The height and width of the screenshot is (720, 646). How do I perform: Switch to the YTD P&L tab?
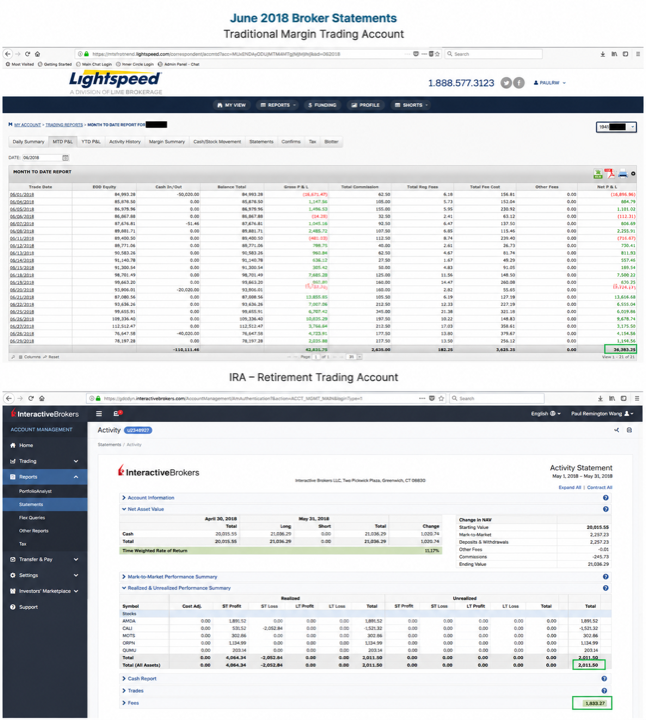(x=91, y=141)
